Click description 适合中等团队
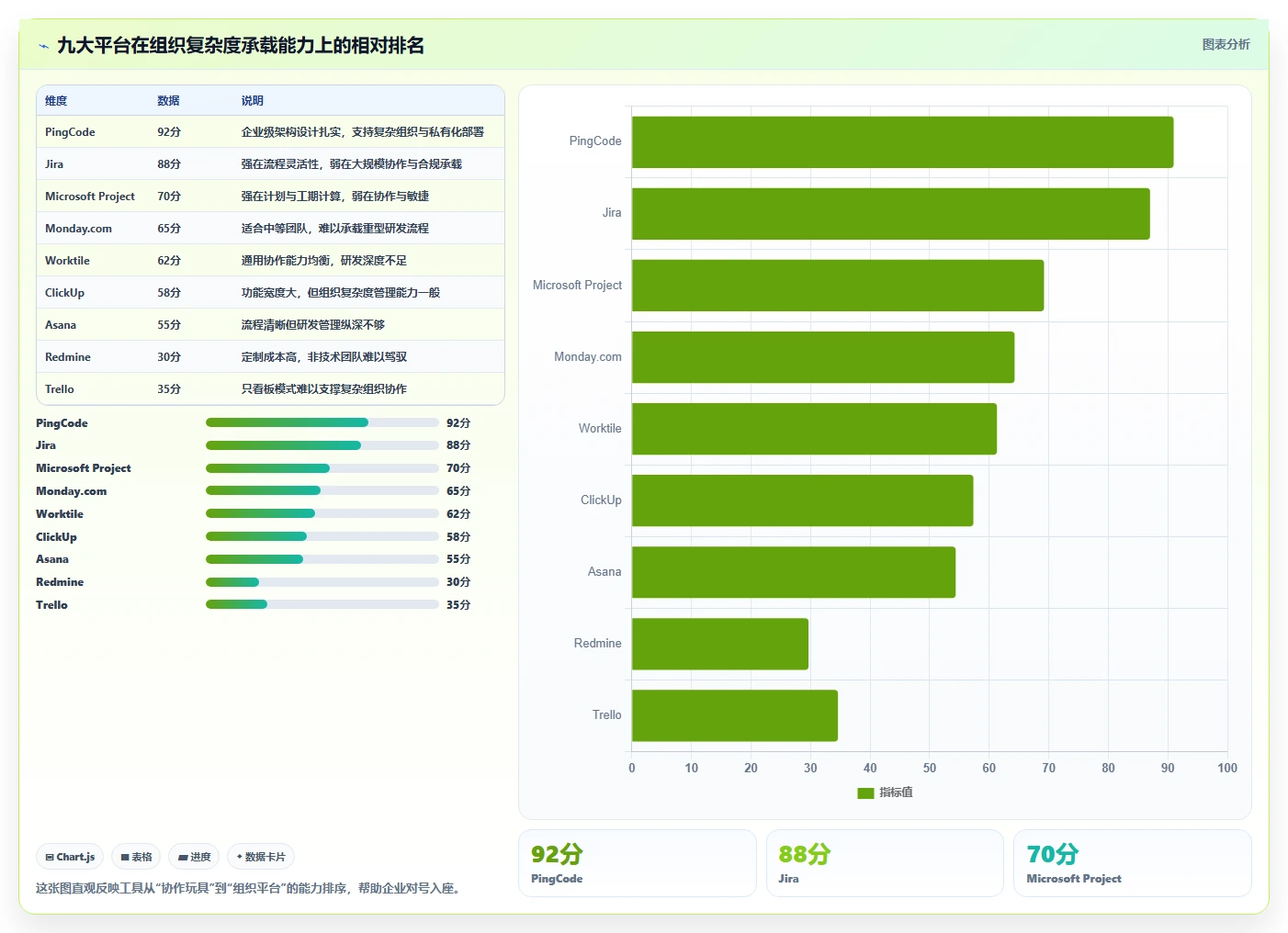1288x933 pixels. coord(335,229)
